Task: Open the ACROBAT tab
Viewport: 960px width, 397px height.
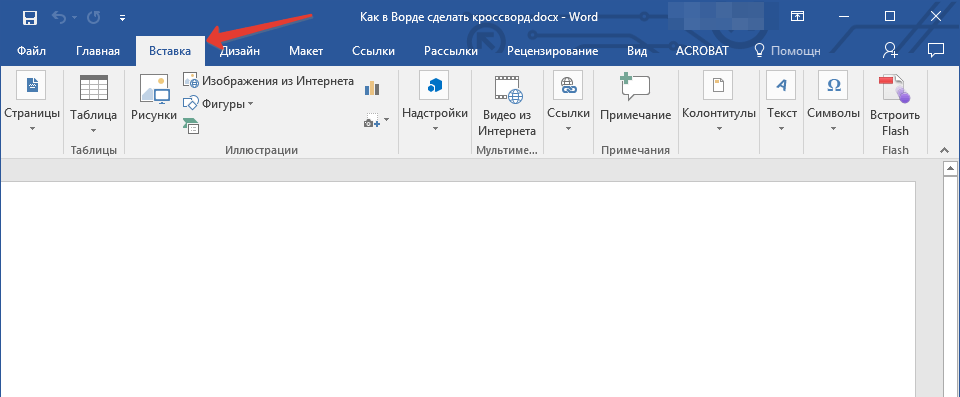Action: [702, 51]
